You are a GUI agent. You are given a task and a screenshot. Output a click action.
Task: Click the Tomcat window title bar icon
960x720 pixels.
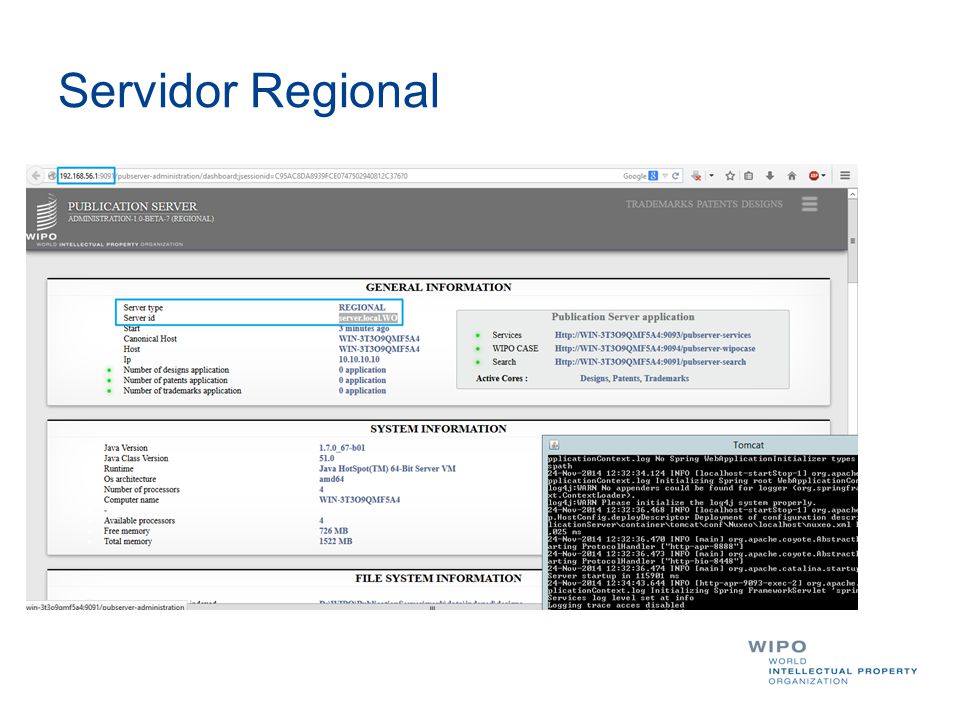tap(553, 445)
